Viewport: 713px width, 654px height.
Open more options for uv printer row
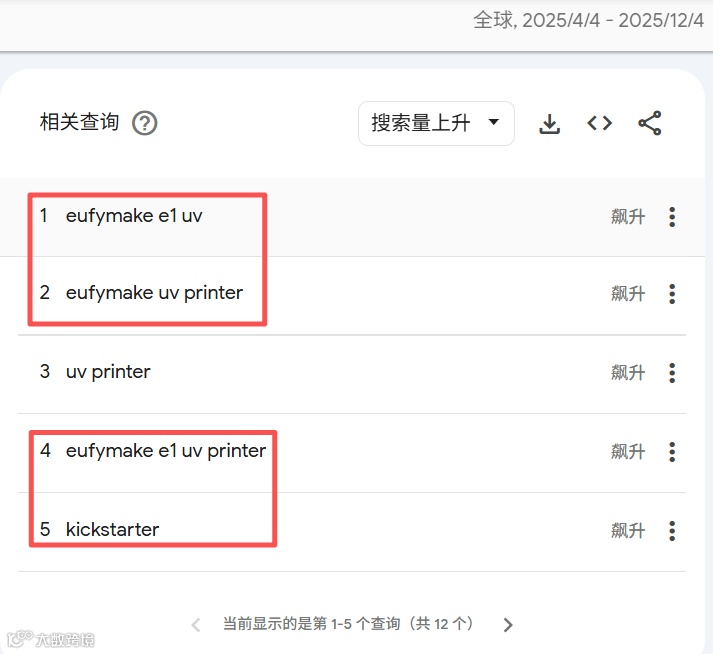click(672, 373)
